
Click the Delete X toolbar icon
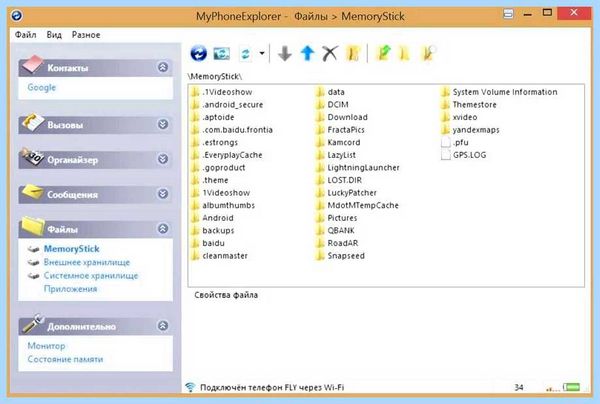(330, 54)
